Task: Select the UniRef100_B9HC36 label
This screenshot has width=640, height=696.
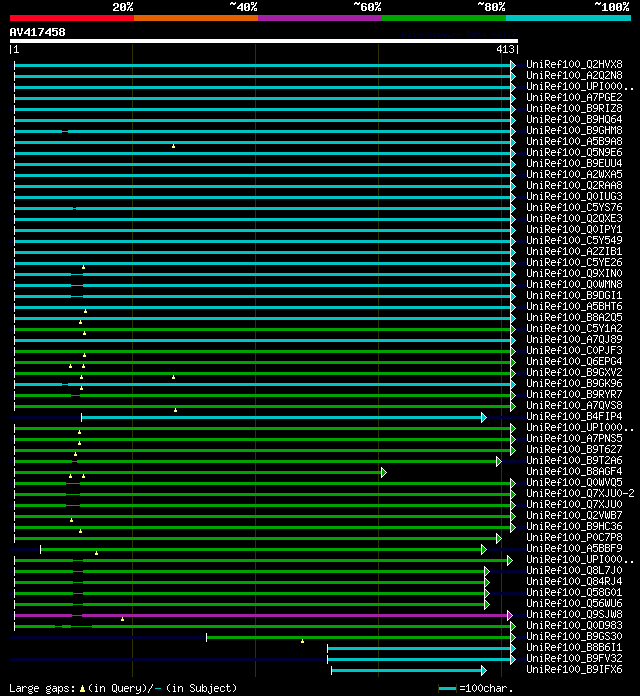Action: coord(574,526)
